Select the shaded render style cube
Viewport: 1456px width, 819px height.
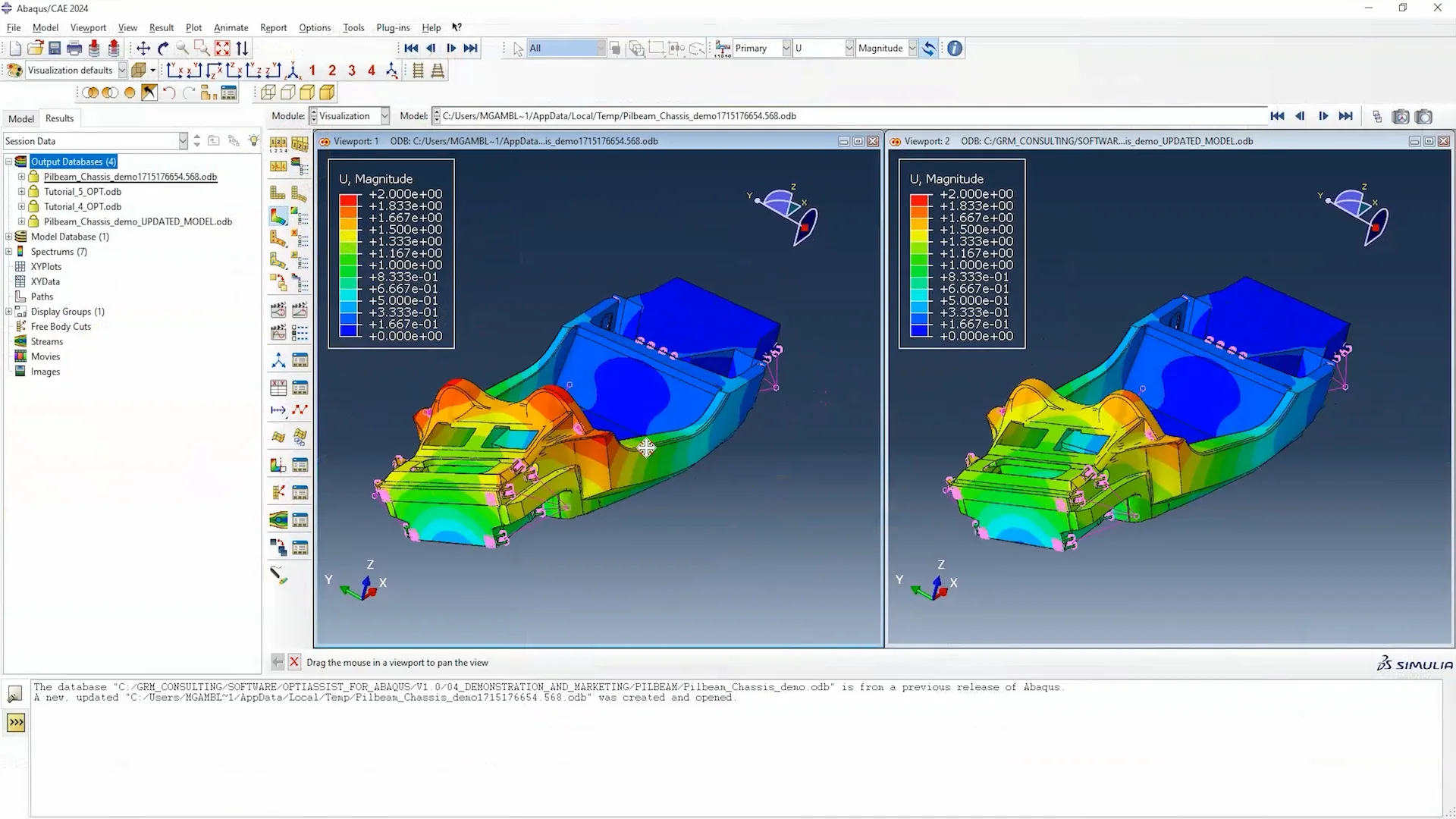(x=327, y=93)
